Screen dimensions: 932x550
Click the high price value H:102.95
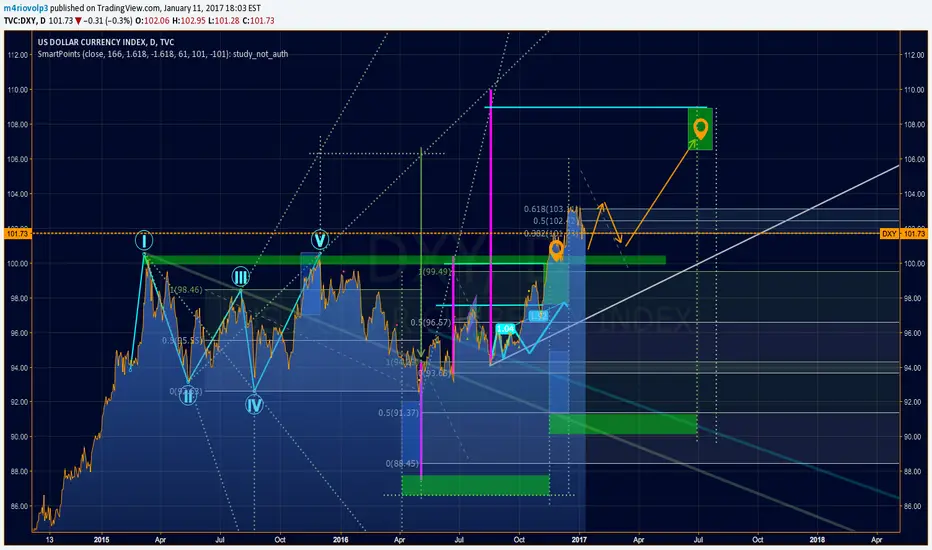pyautogui.click(x=189, y=21)
